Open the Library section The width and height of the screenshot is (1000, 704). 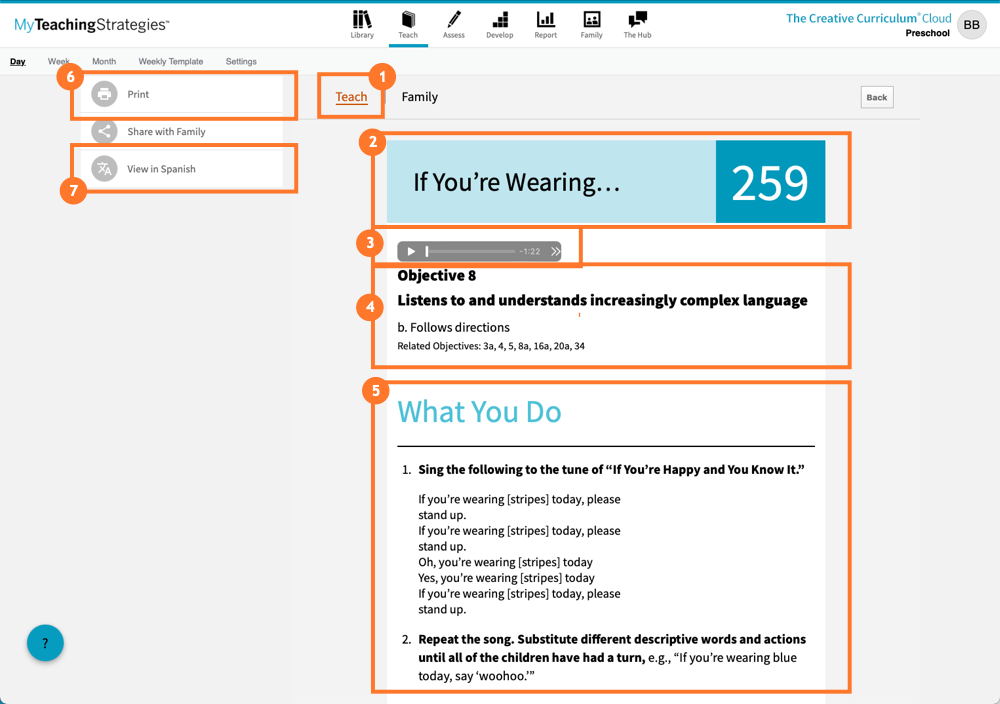362,24
